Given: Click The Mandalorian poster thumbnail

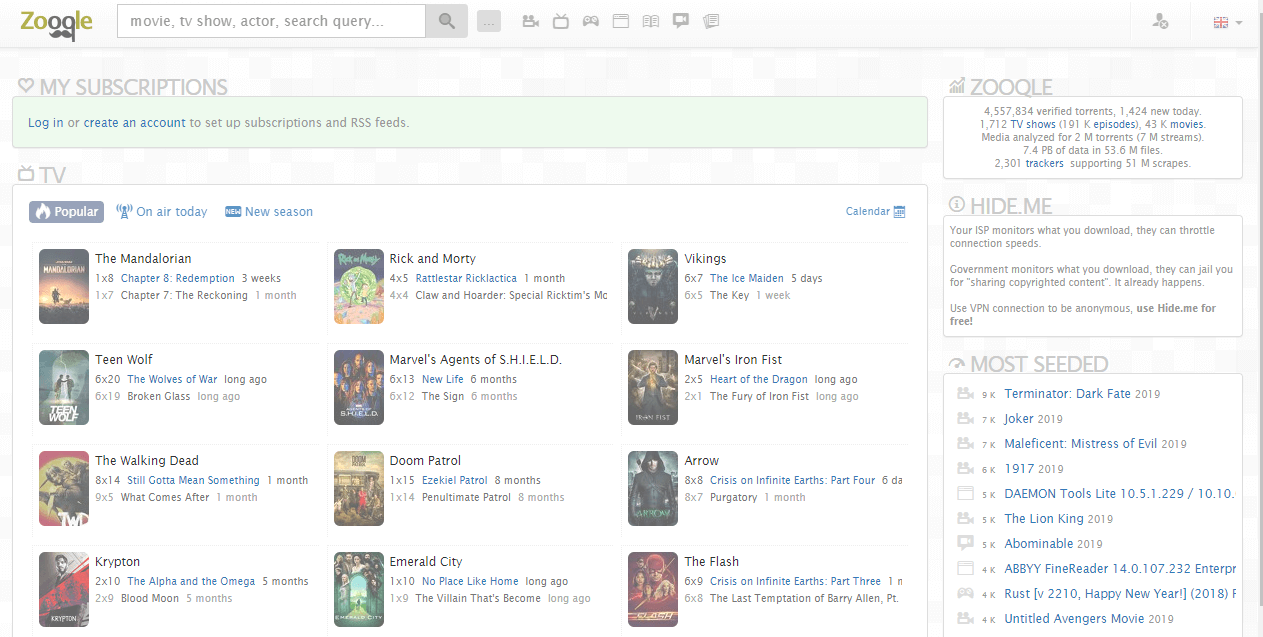Looking at the screenshot, I should 64,286.
